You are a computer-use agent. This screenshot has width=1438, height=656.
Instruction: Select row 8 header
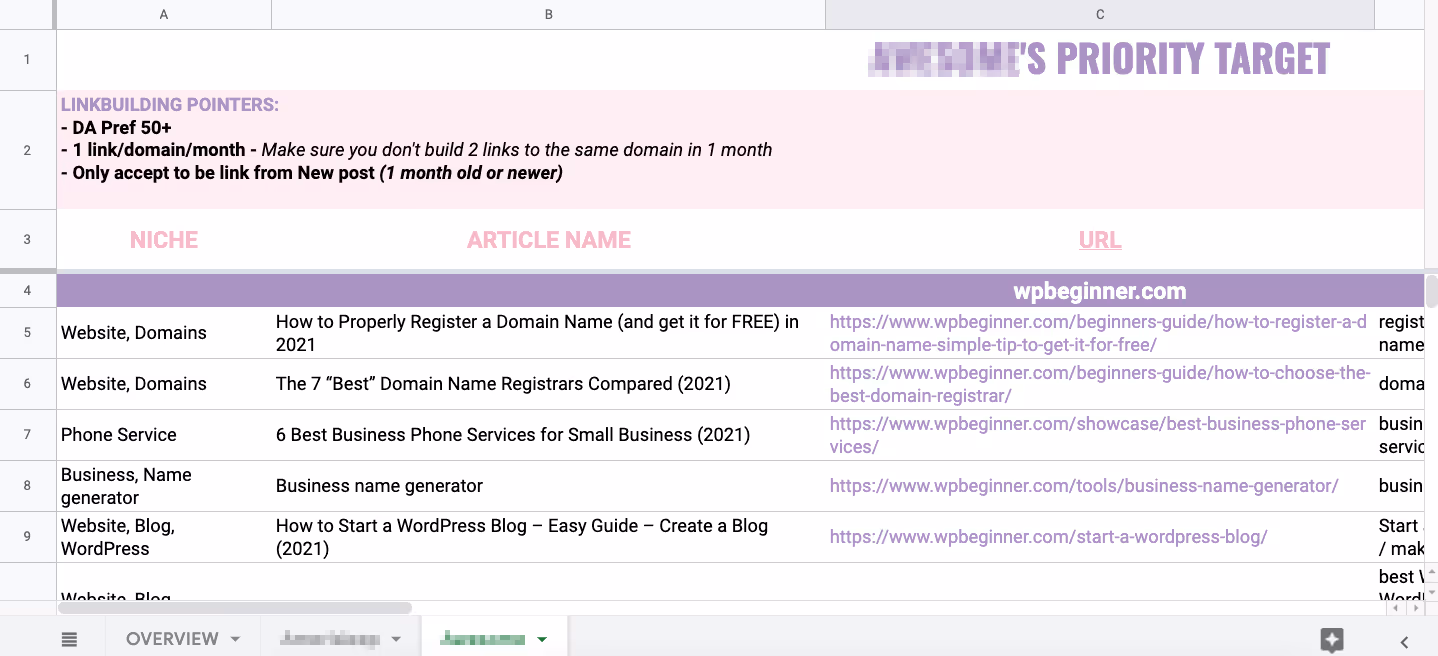coord(28,486)
